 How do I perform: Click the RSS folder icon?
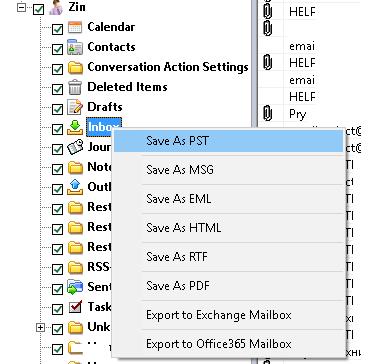point(75,267)
